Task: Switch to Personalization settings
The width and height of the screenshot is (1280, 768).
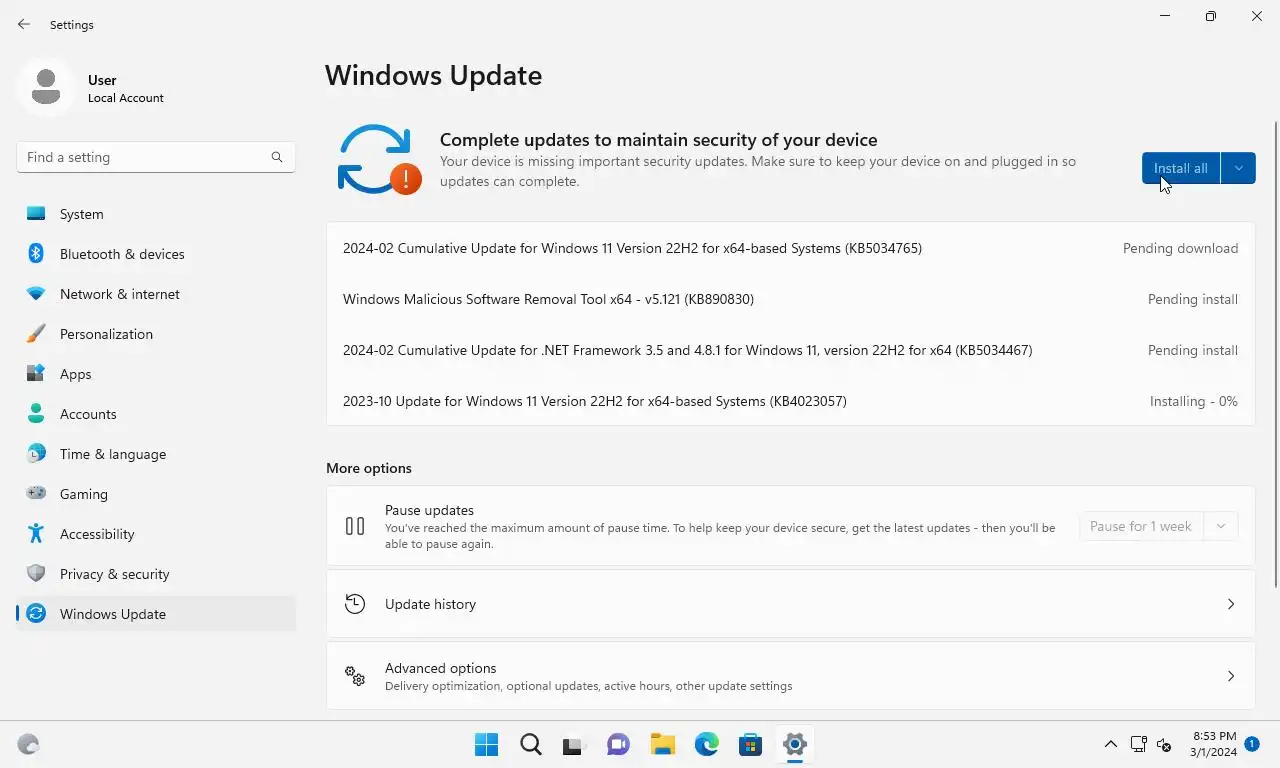Action: point(156,334)
